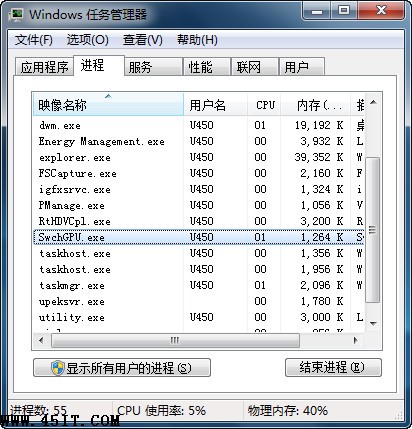Image resolution: width=412 pixels, height=429 pixels.
Task: Maximize the Task Manager window
Action: (x=344, y=11)
